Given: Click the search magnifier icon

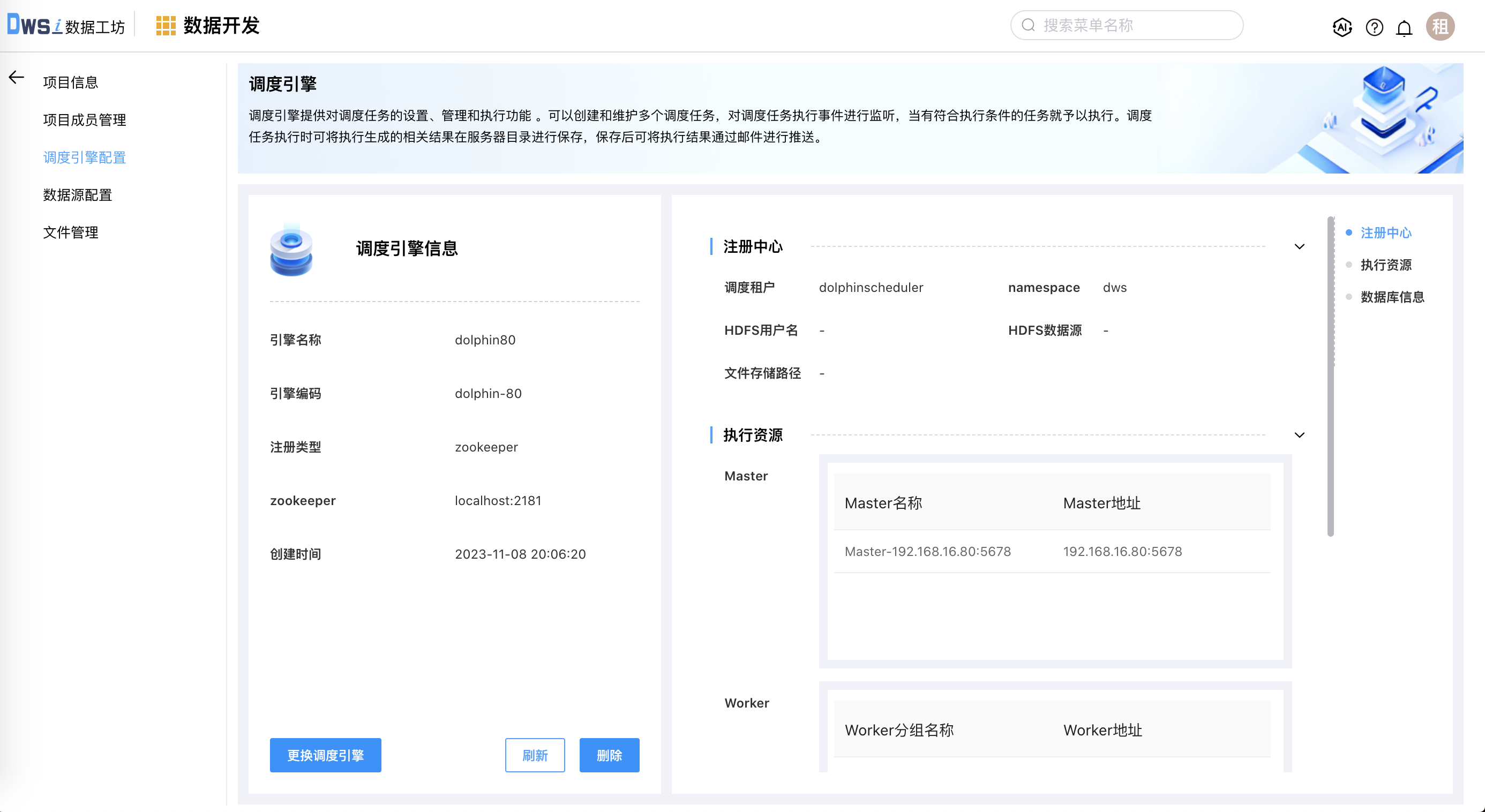Looking at the screenshot, I should tap(1030, 25).
